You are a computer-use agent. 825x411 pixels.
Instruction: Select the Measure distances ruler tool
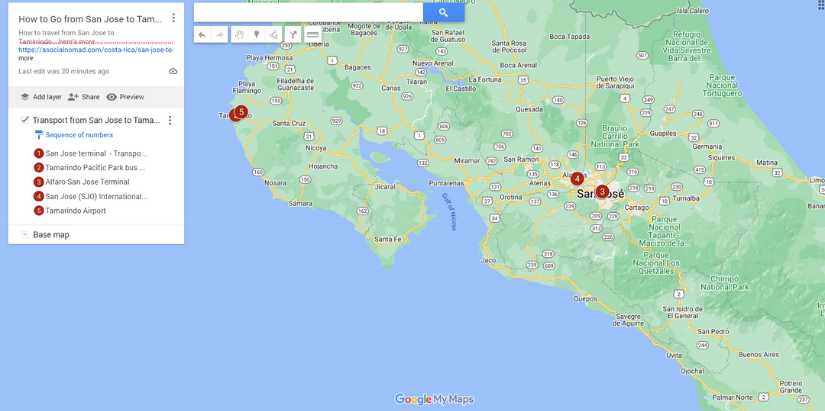point(312,35)
